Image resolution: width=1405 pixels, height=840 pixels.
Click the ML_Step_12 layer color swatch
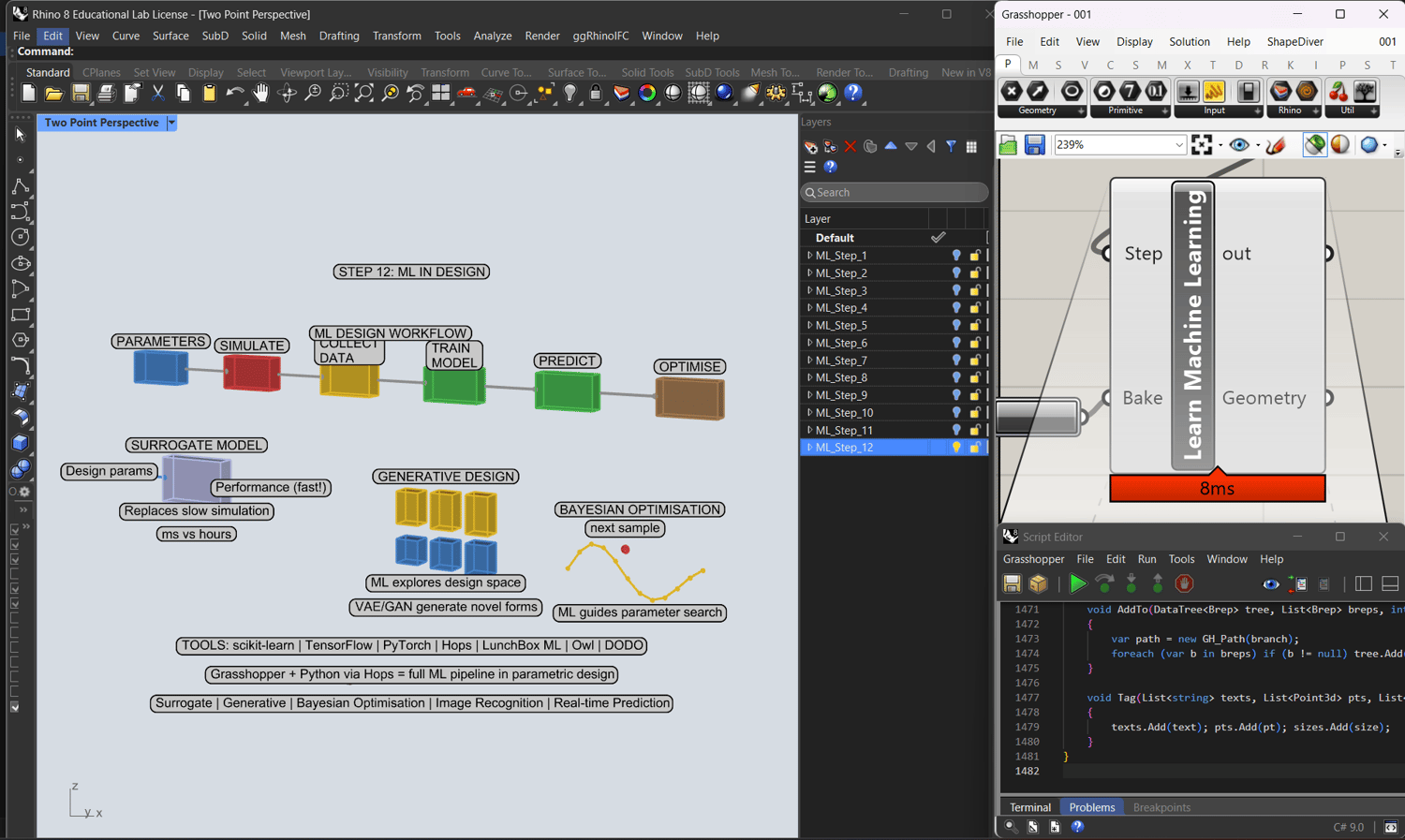(x=987, y=448)
